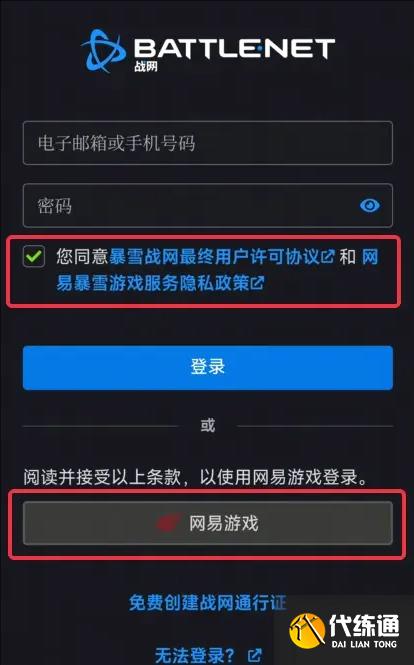Click the 或 divider label
This screenshot has width=414, height=665.
208,425
